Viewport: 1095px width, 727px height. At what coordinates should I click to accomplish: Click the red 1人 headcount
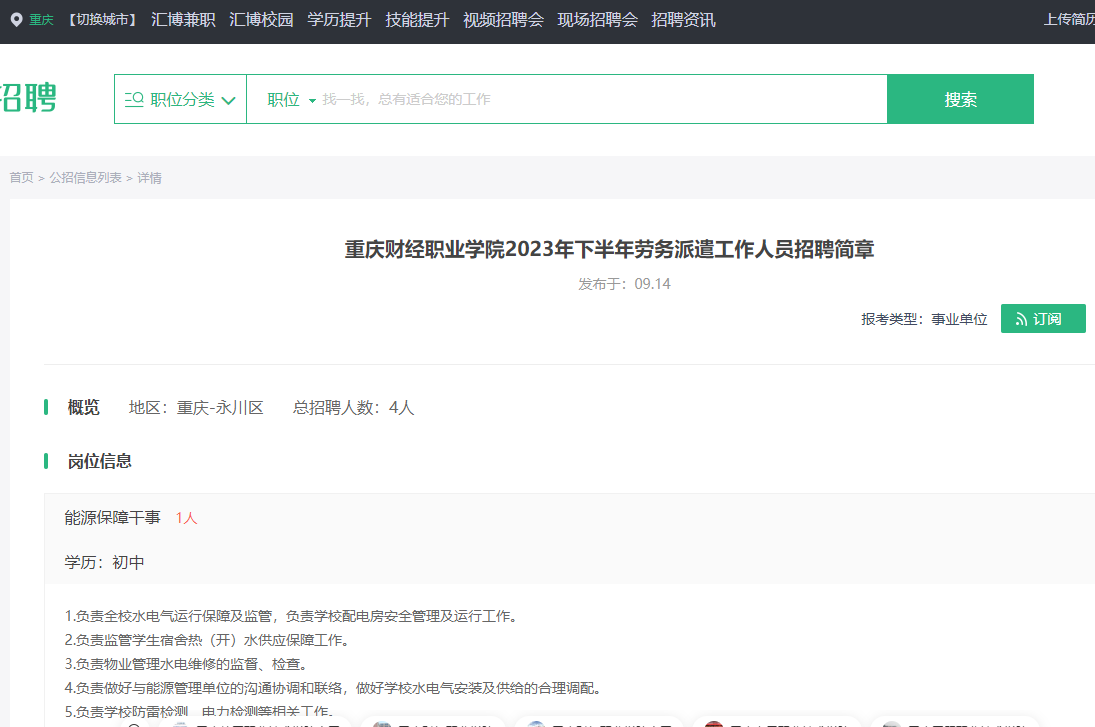coord(186,517)
